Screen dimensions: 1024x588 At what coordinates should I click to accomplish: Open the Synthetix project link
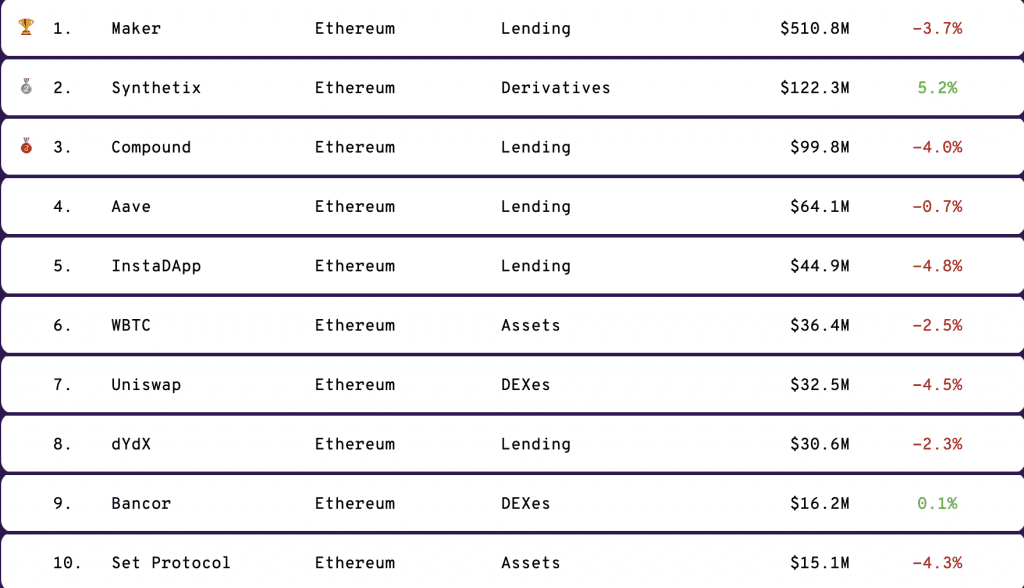click(156, 88)
